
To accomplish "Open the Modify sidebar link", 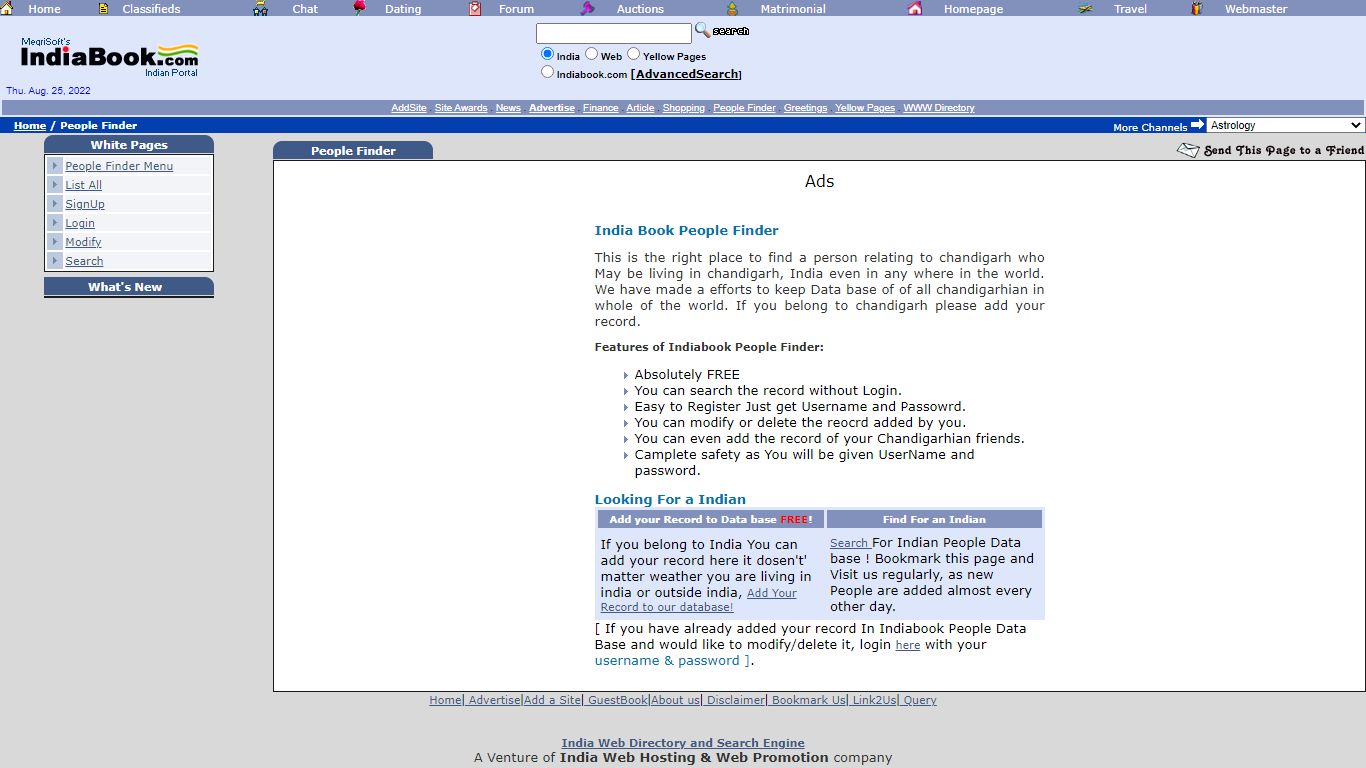I will coord(83,242).
